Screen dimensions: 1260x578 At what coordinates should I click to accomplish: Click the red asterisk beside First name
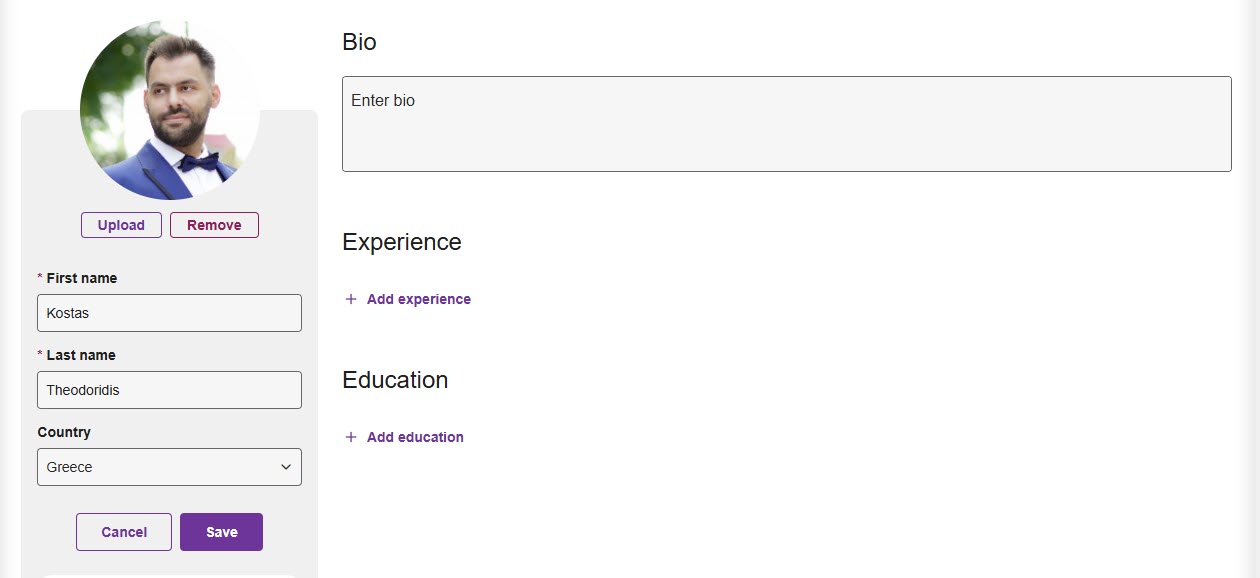tap(38, 277)
